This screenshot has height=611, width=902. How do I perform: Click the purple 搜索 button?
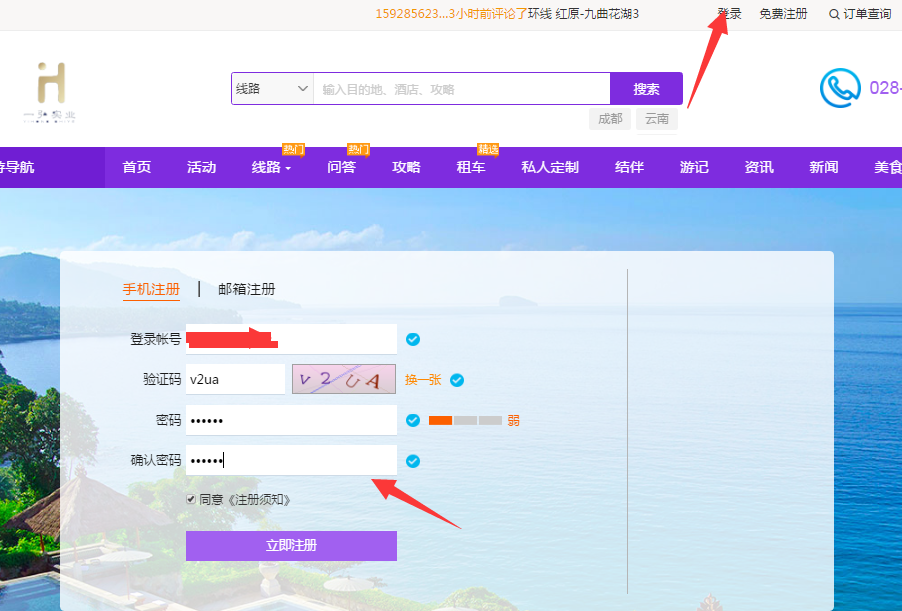point(646,89)
